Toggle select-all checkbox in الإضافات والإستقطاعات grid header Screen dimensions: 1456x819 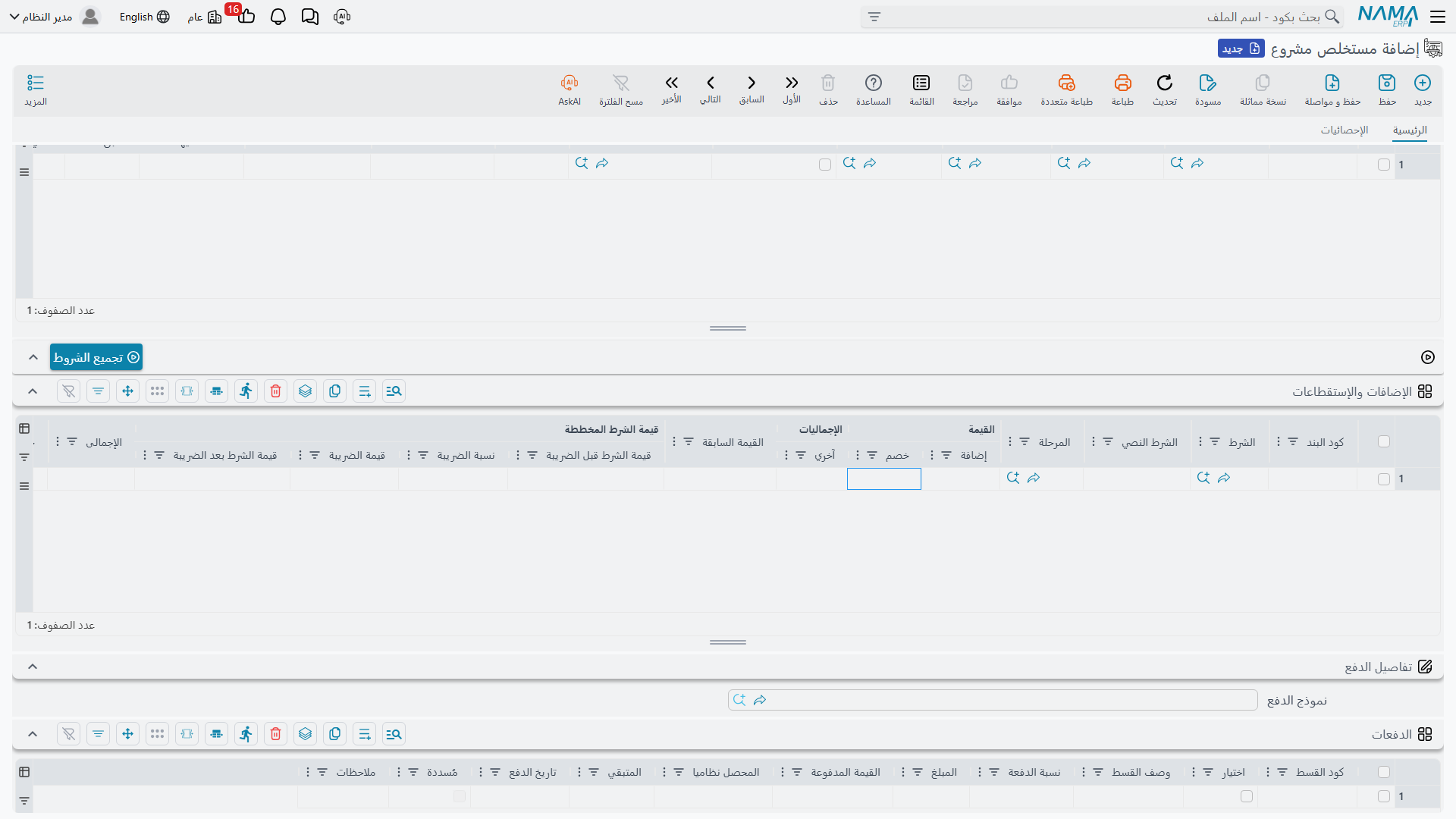1384,441
